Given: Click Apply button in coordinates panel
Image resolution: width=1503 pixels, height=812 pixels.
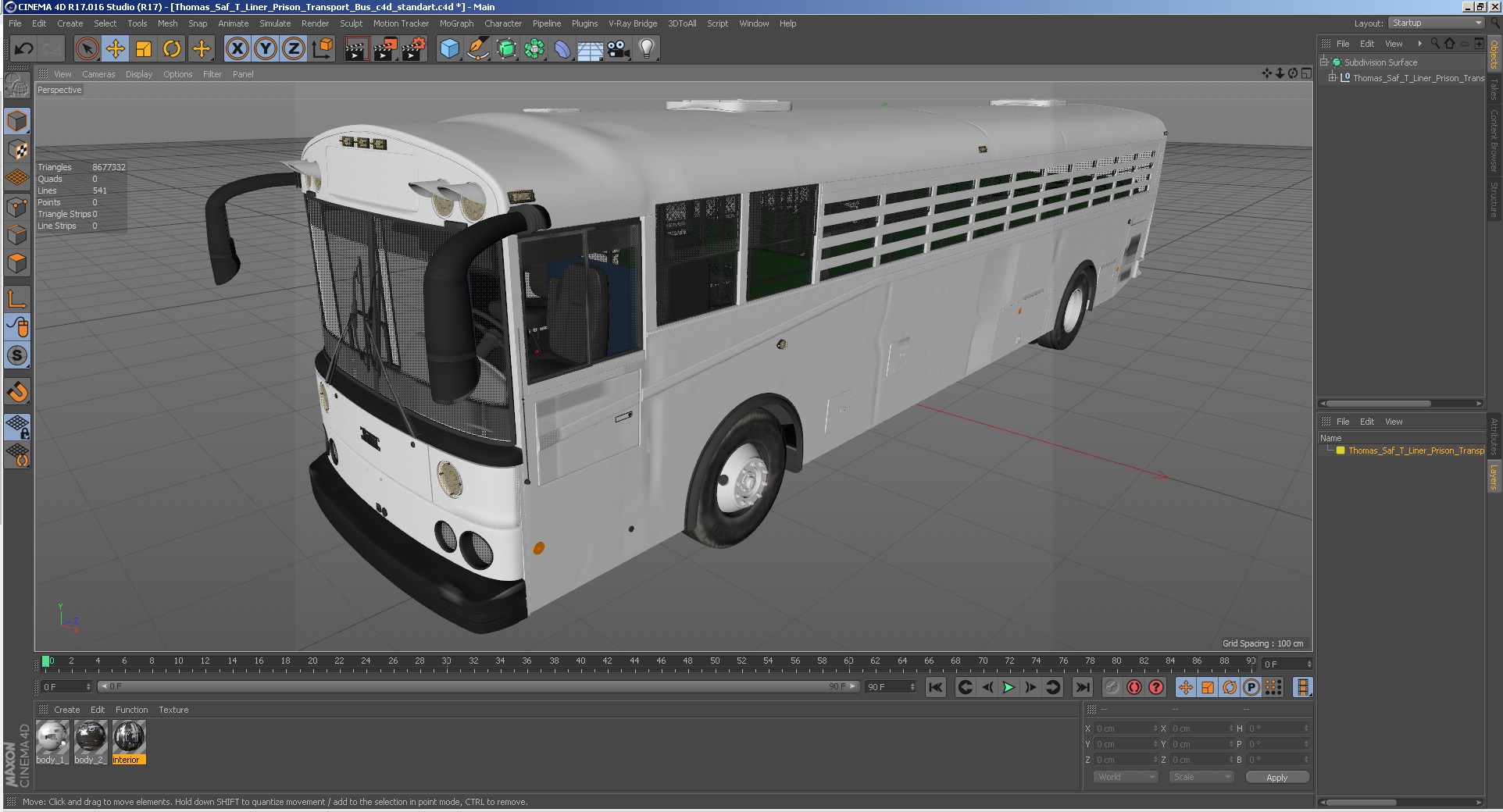Looking at the screenshot, I should point(1277,777).
